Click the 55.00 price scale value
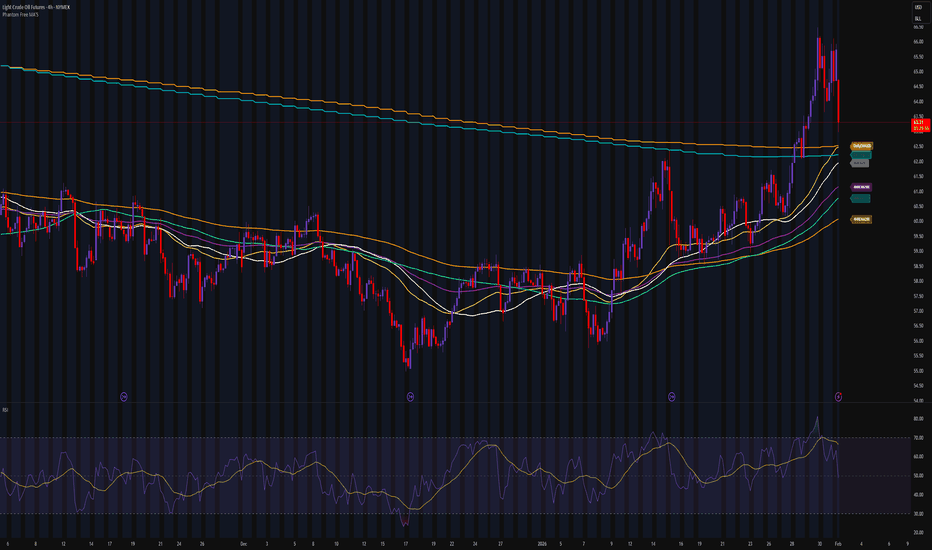This screenshot has width=932, height=550. 918,371
